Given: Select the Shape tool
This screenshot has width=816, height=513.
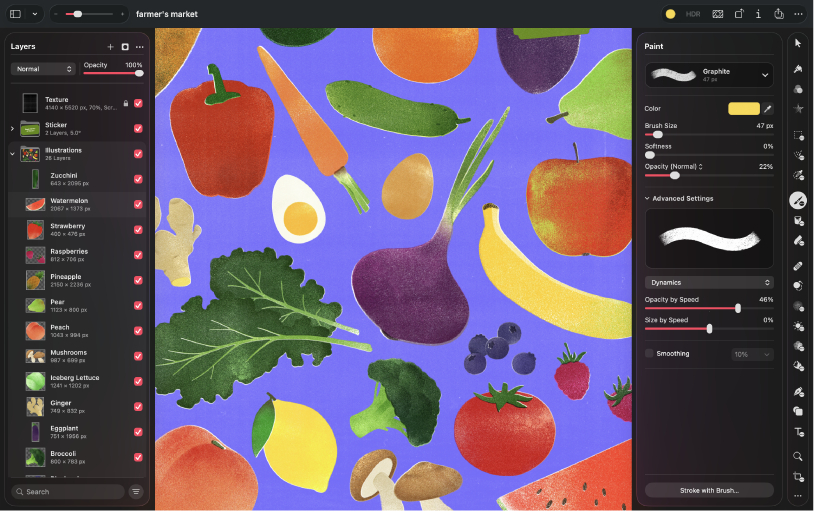Looking at the screenshot, I should (799, 412).
